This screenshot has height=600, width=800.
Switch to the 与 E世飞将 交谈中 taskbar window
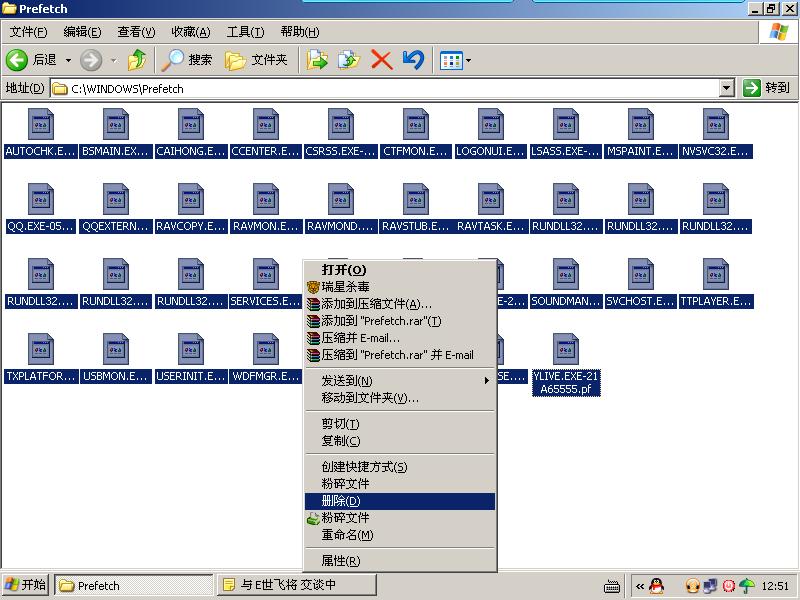click(x=297, y=585)
